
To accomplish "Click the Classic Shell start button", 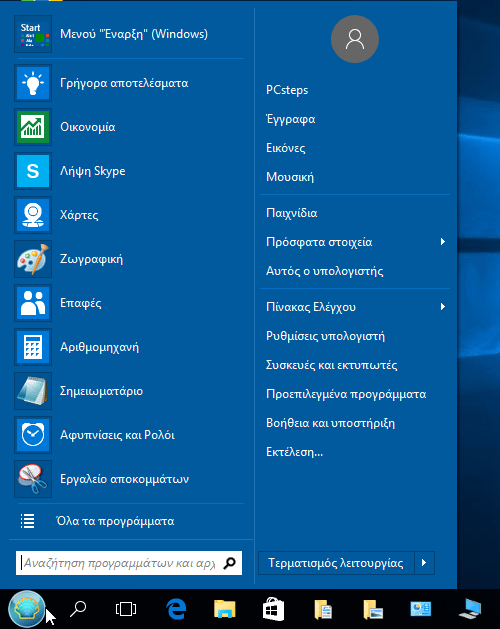I will (26, 609).
